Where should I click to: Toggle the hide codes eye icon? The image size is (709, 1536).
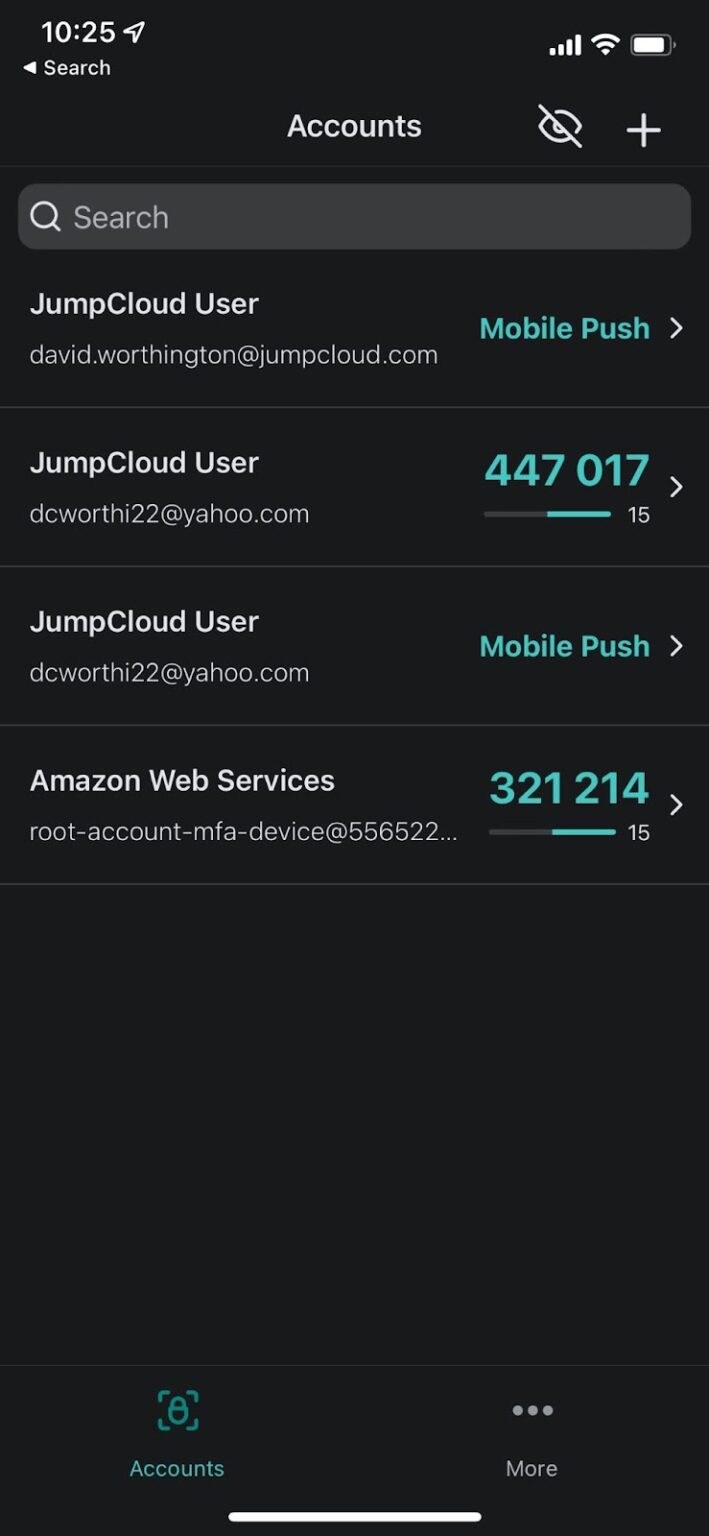[559, 127]
